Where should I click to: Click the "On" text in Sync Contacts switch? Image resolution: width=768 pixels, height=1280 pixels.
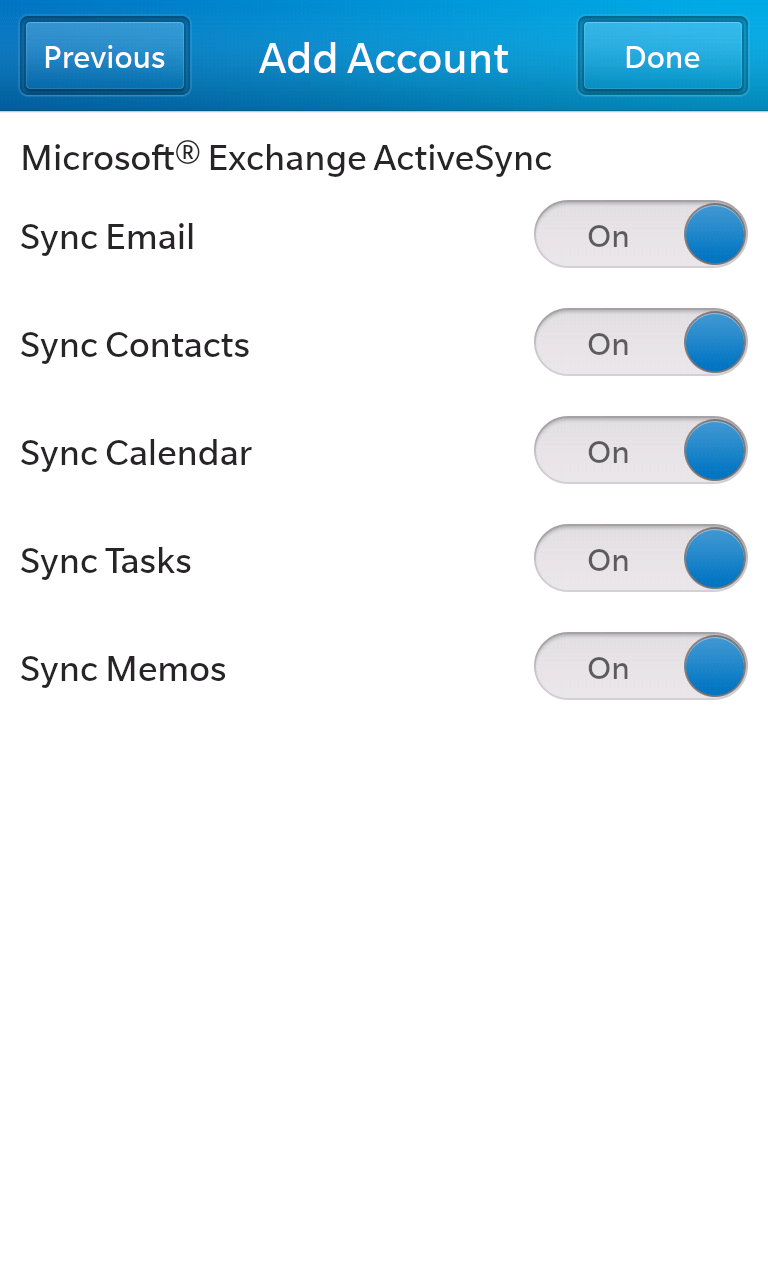pyautogui.click(x=608, y=344)
